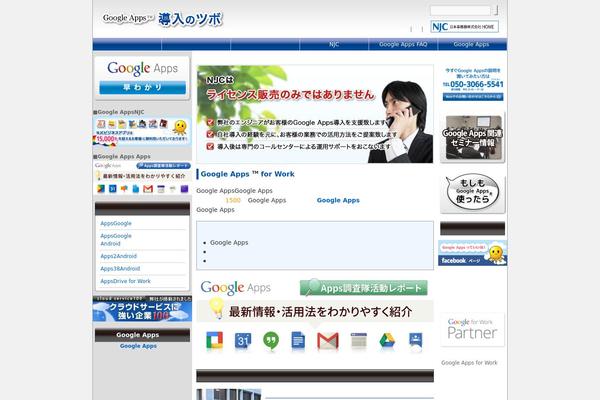This screenshot has width=600, height=400.
Task: Click the Google Calendar 31 icon
Action: tap(243, 341)
